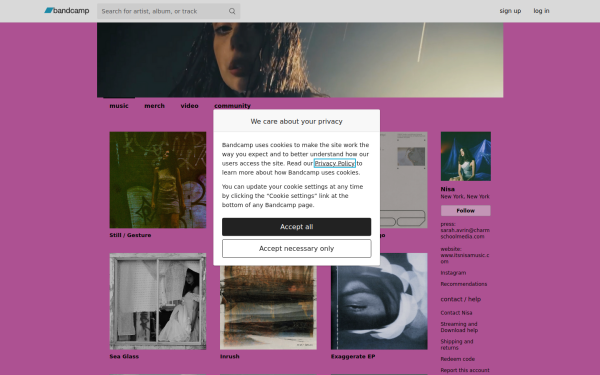The width and height of the screenshot is (600, 375).
Task: Click the Contact Nisa link
Action: pyautogui.click(x=456, y=313)
